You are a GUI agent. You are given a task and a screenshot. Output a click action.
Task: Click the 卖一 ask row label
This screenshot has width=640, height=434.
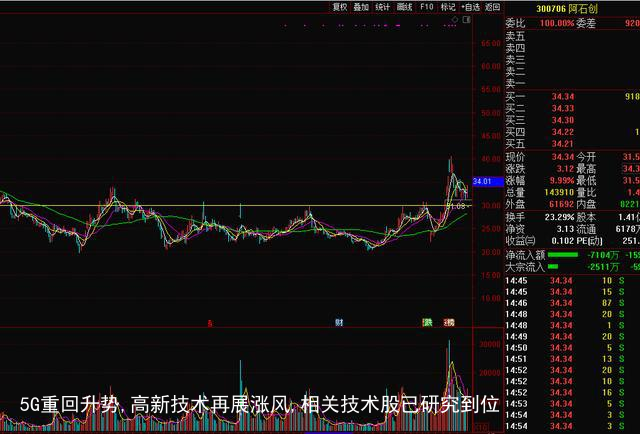click(515, 84)
